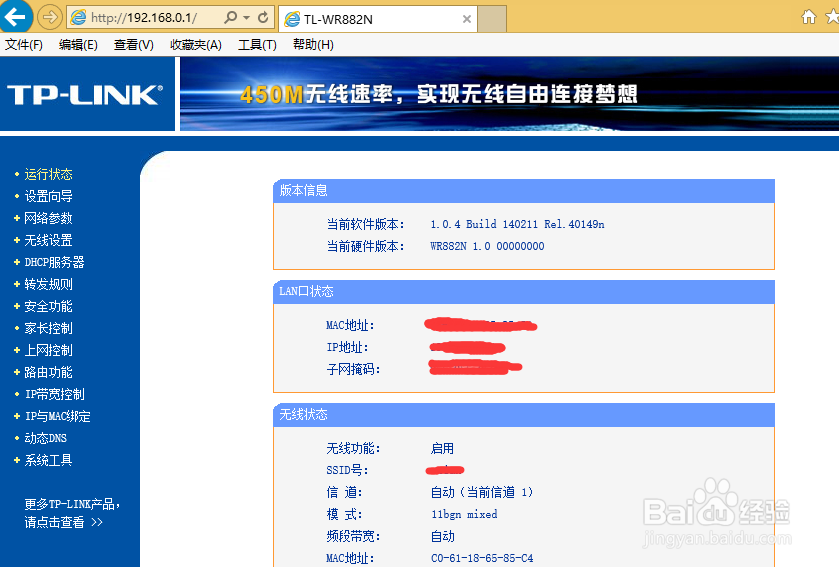Viewport: 839px width, 567px height.
Task: Expand 无线设置 section
Action: tap(48, 240)
